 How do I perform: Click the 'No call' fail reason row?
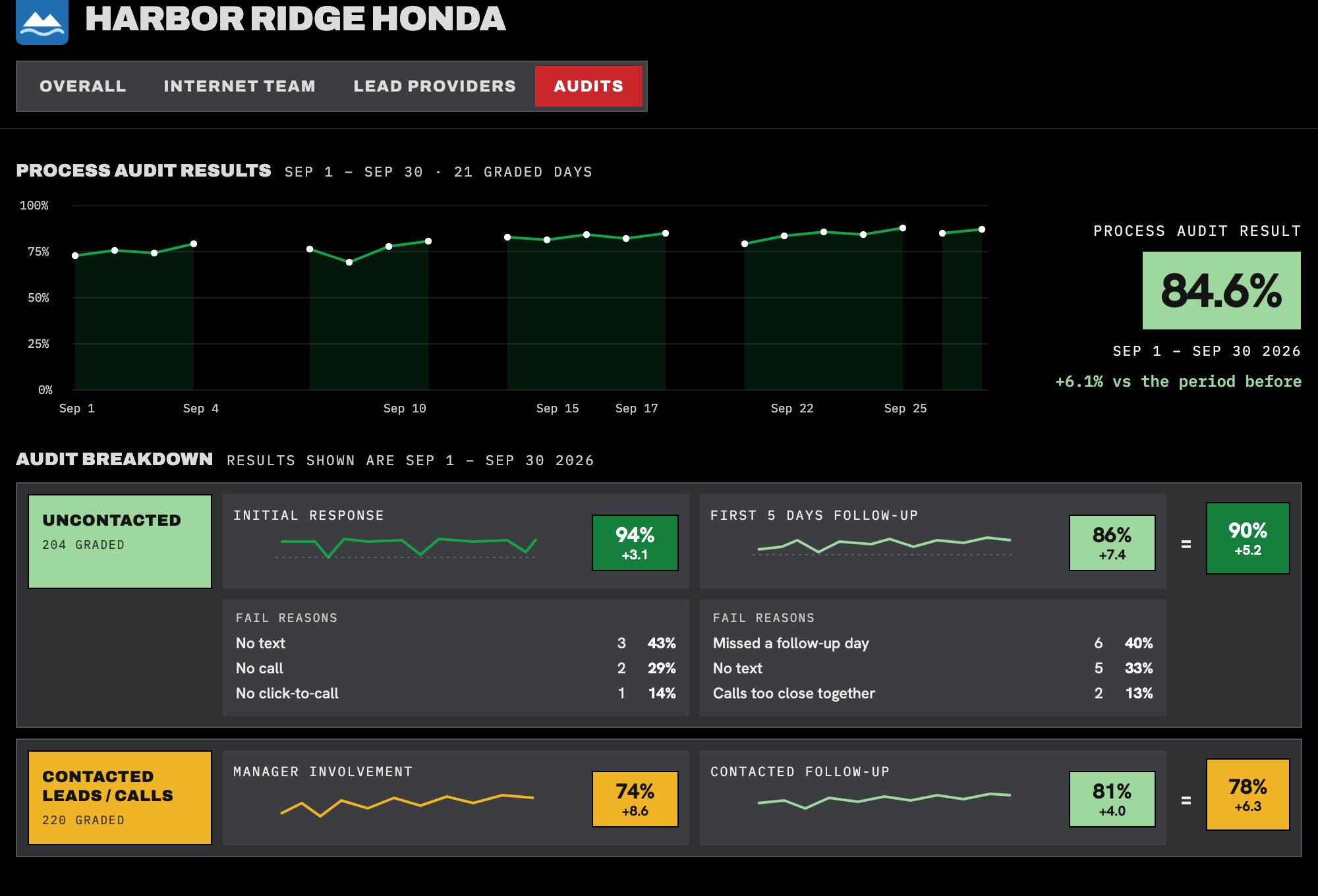(456, 668)
